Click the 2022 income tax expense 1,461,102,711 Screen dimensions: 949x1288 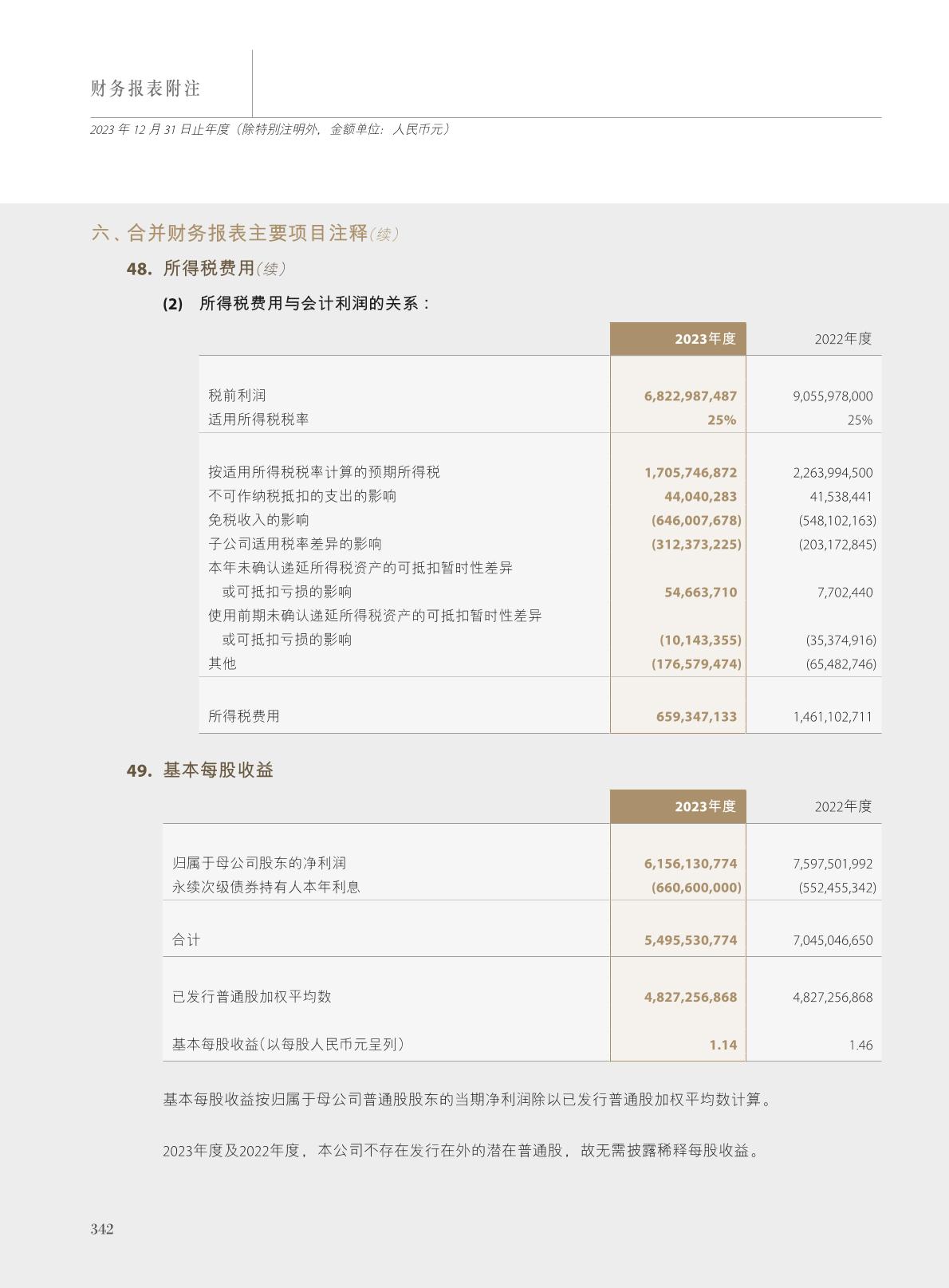832,717
